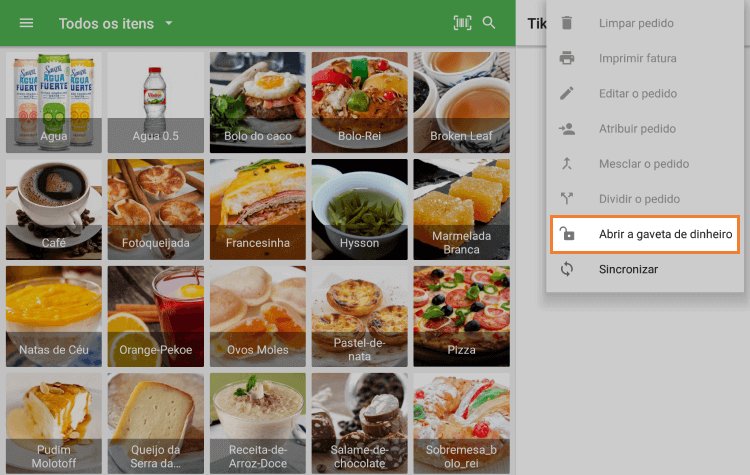Image resolution: width=750 pixels, height=475 pixels.
Task: Add the Pudim Molotoff item
Action: (54, 423)
